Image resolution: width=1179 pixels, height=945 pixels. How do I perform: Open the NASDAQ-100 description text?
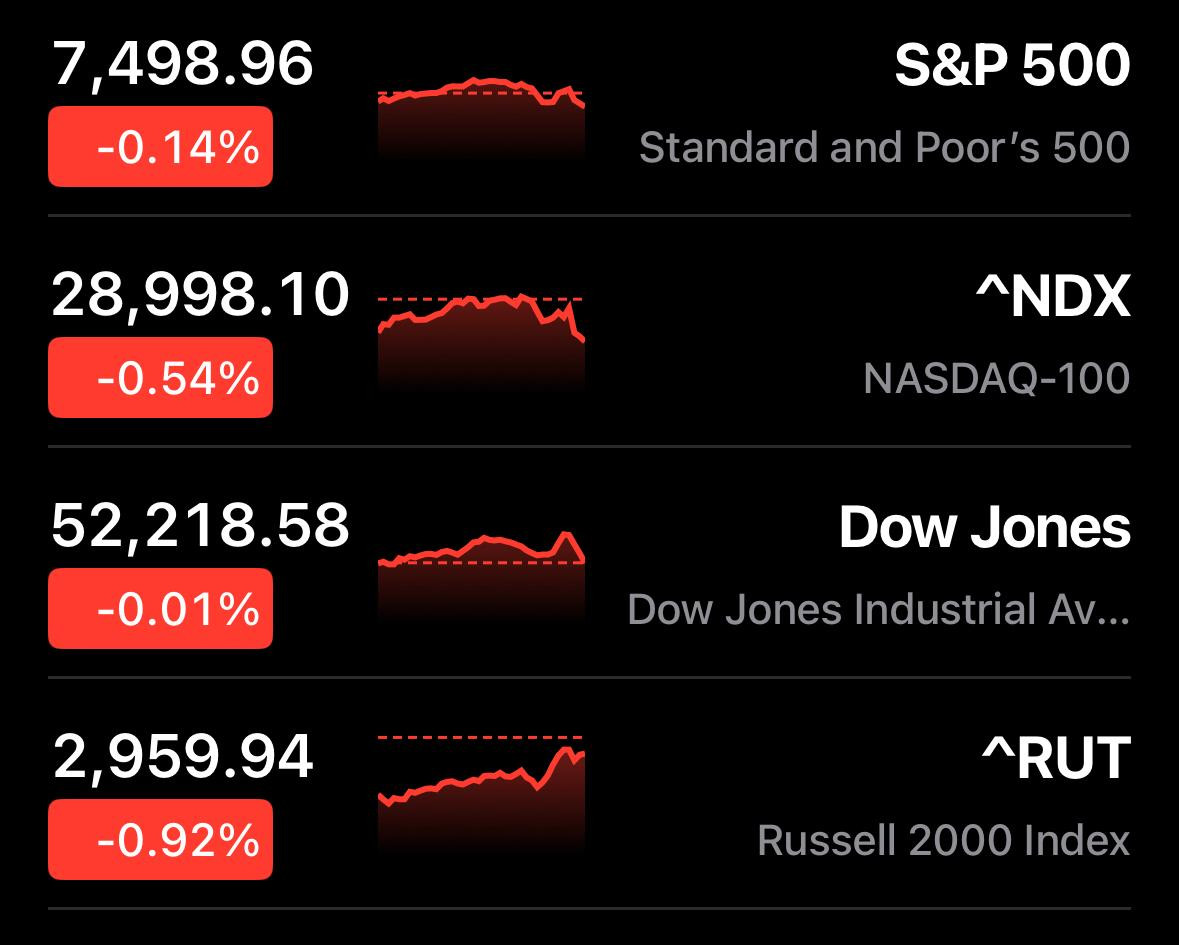coord(997,378)
